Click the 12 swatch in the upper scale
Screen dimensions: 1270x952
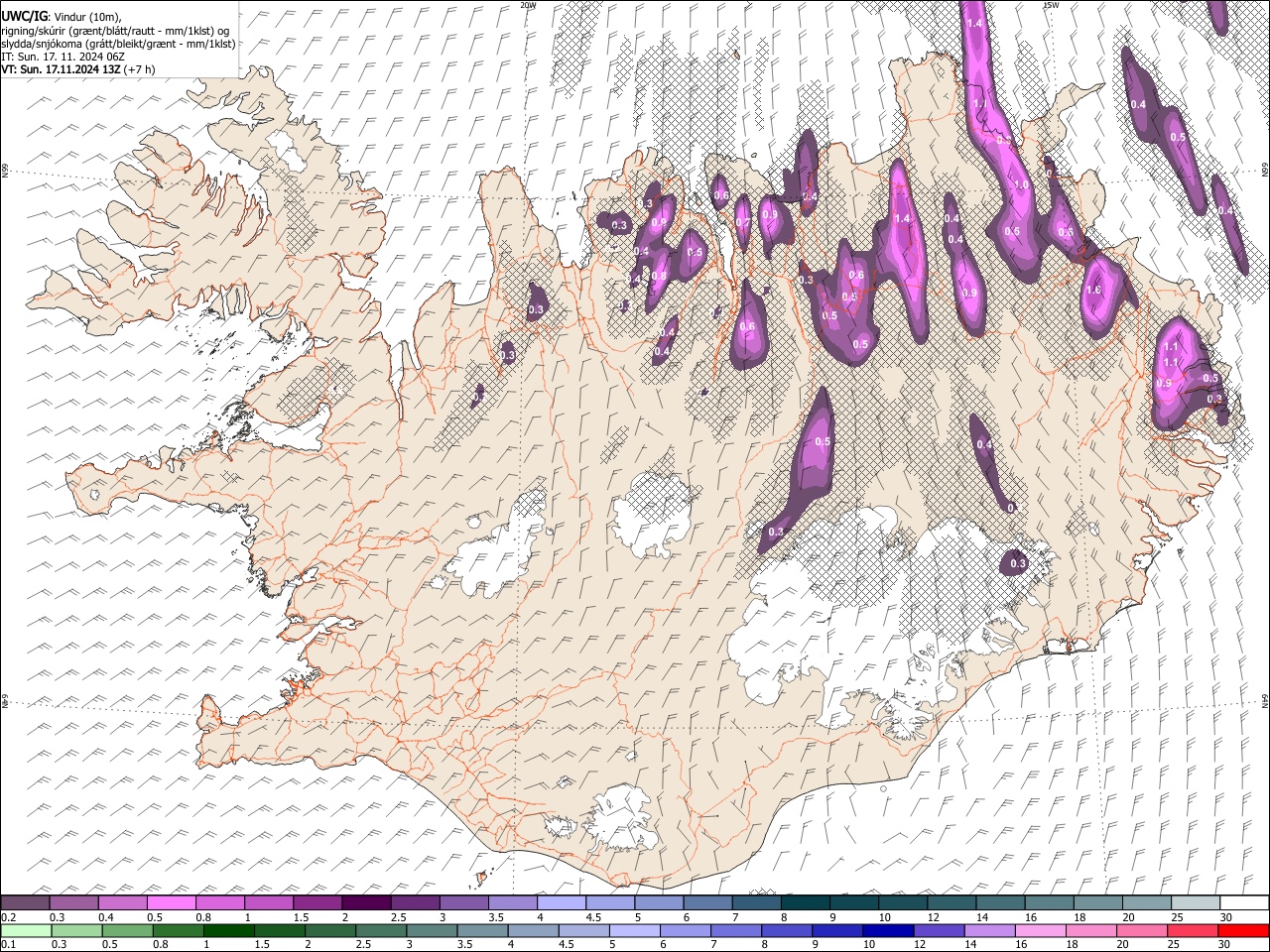951,903
